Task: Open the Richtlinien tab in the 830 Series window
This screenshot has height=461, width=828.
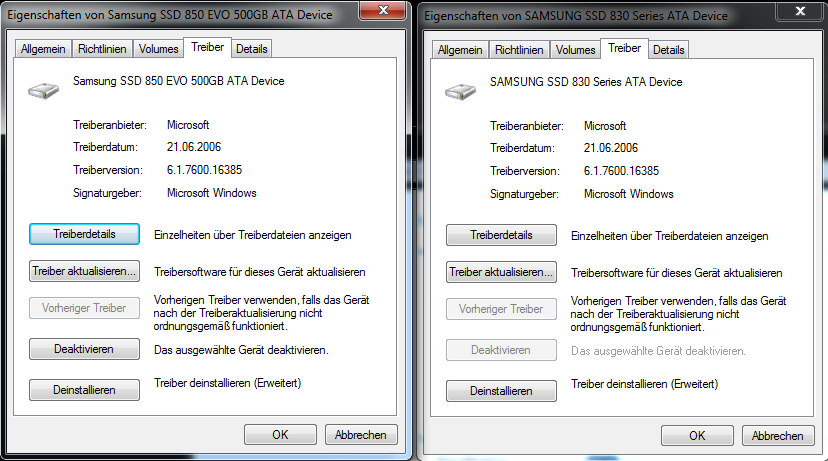Action: click(519, 50)
